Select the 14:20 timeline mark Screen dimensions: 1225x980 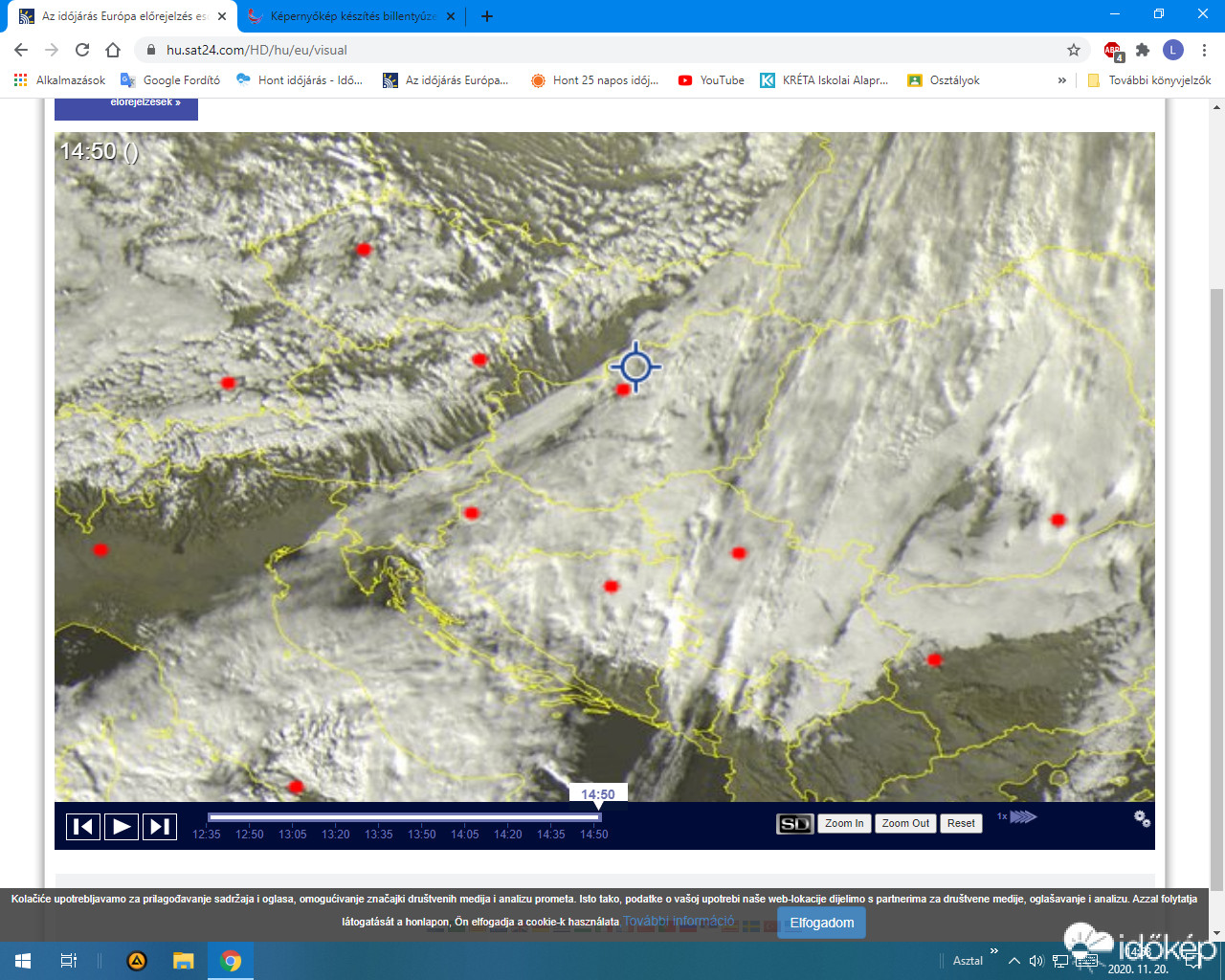[508, 835]
